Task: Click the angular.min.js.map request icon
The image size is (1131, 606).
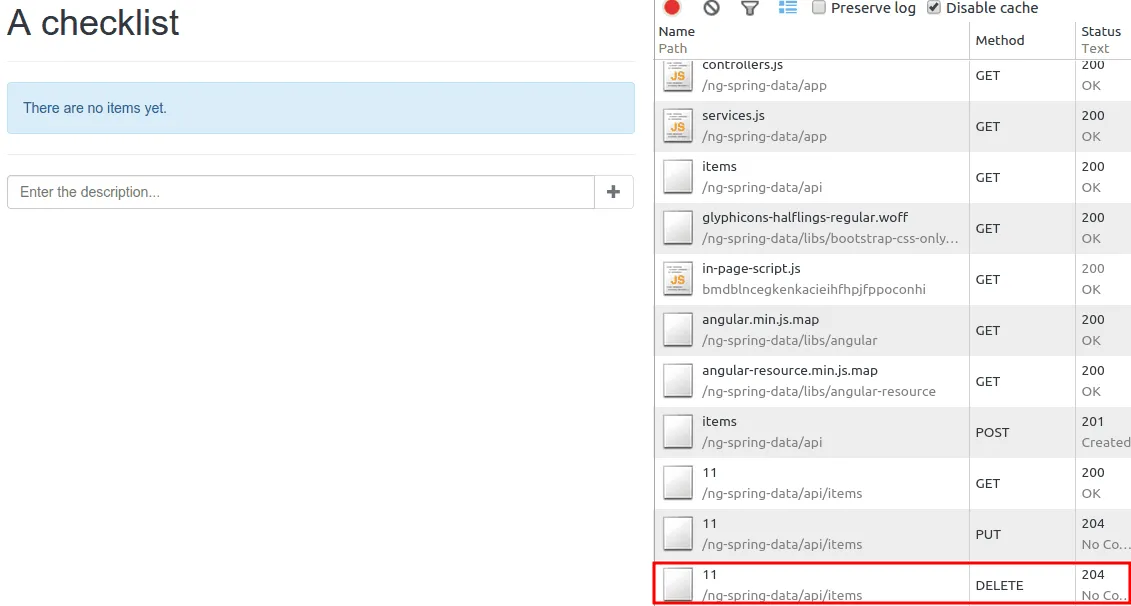Action: point(678,330)
